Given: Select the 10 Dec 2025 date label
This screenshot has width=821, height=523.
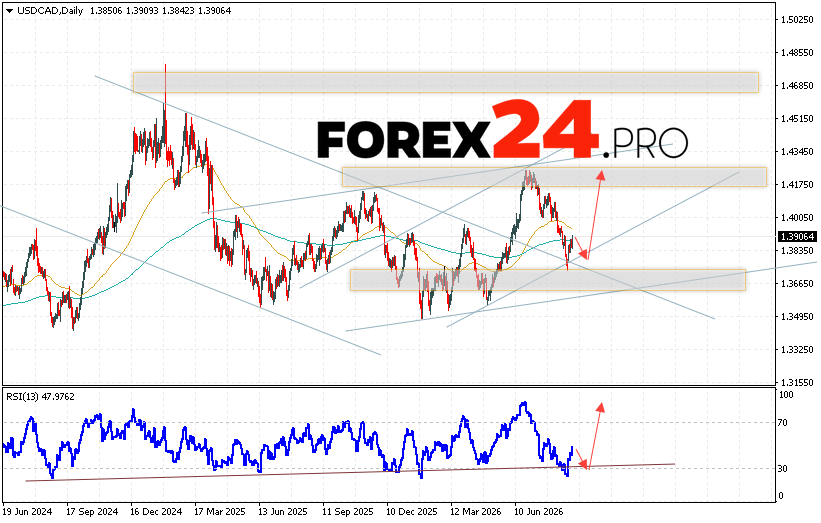Looking at the screenshot, I should click(412, 511).
